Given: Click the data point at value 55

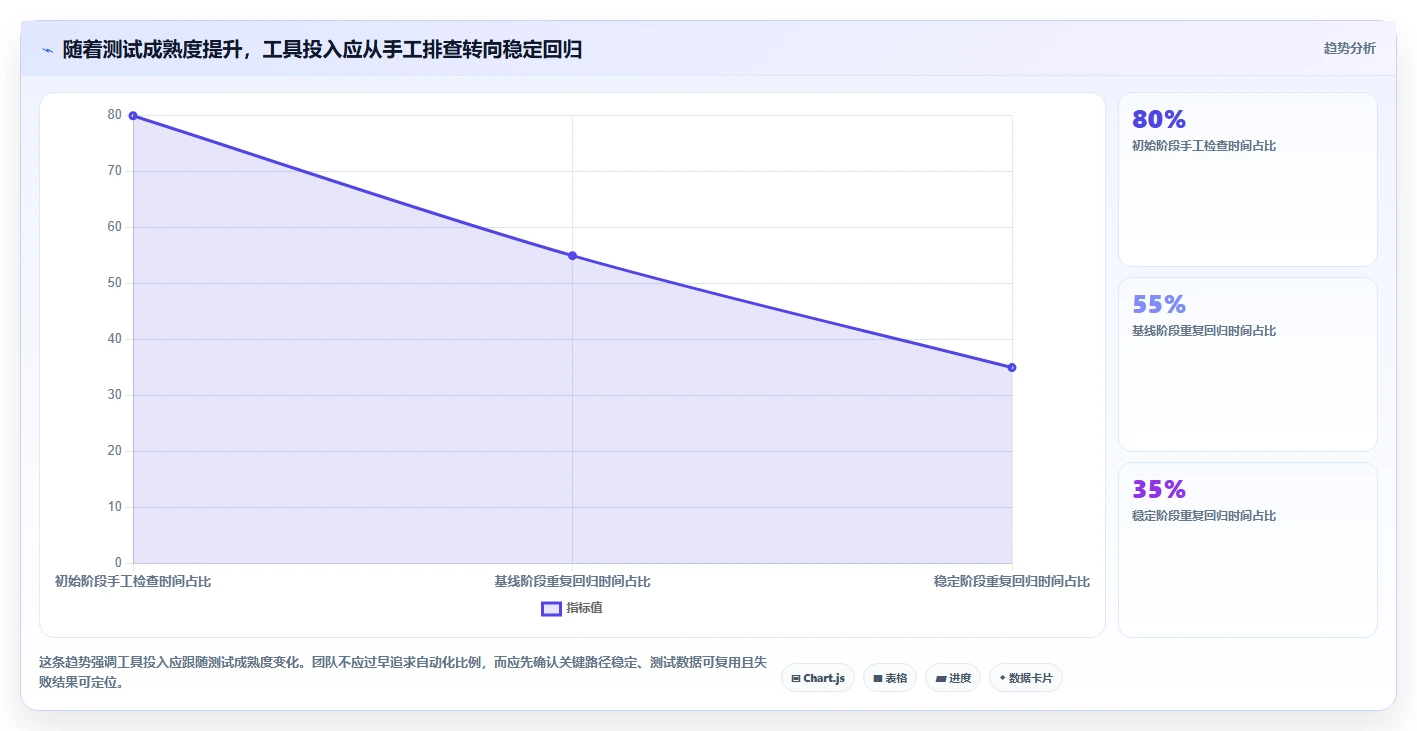Looking at the screenshot, I should click(572, 256).
